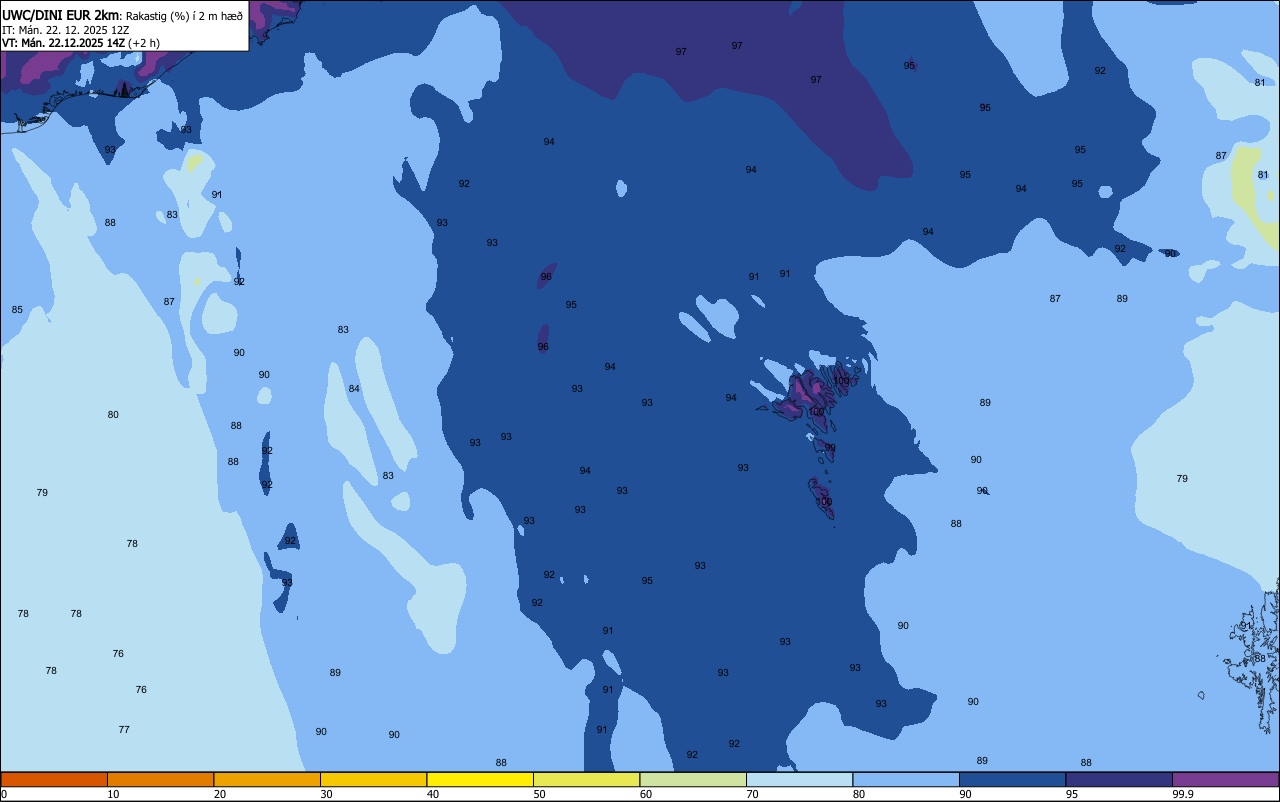
Task: Select the 40–50 bright yellow legend swatch
Action: tap(480, 779)
